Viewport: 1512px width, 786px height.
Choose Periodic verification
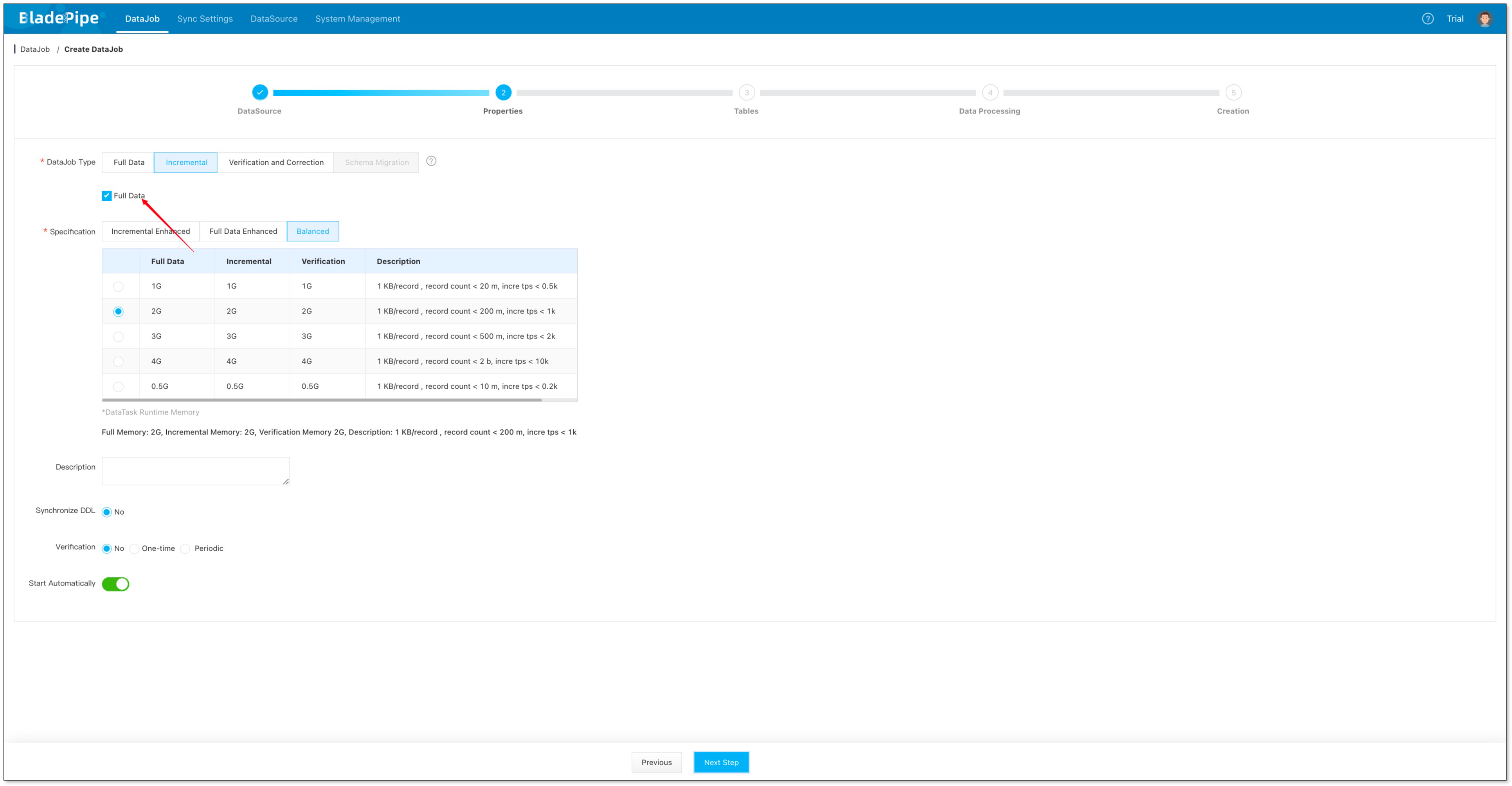pyautogui.click(x=185, y=549)
